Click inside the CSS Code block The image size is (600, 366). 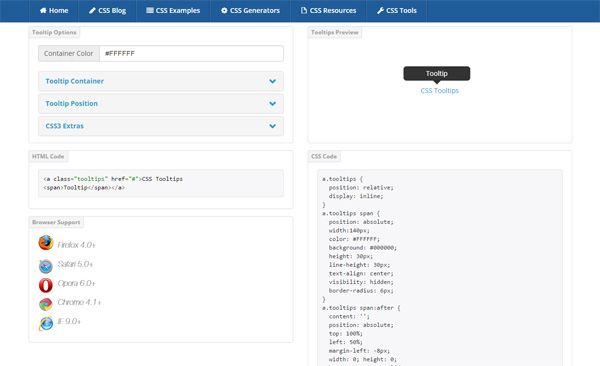[x=440, y=268]
